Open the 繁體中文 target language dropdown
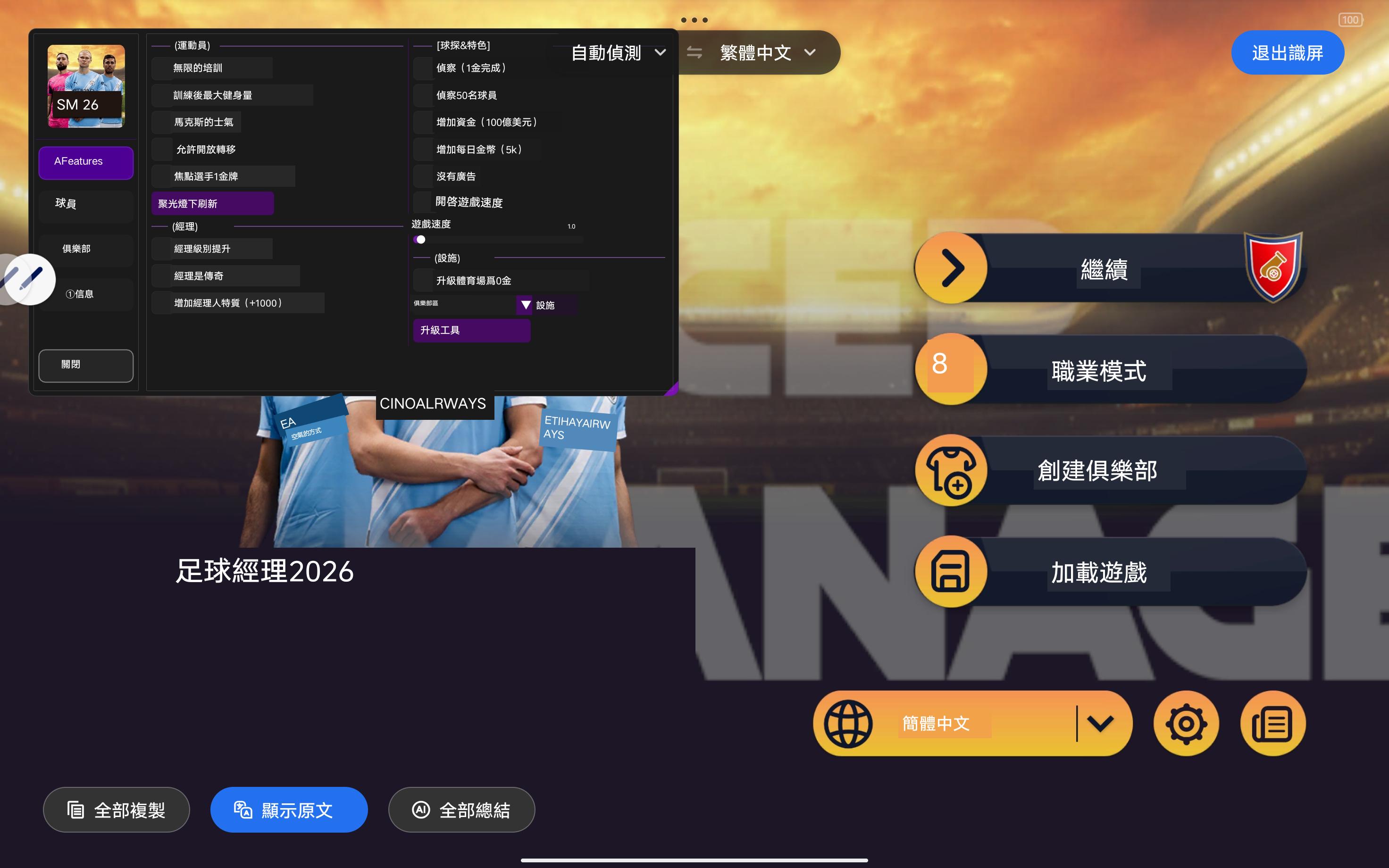Screen dimensions: 1389x868 coord(768,53)
